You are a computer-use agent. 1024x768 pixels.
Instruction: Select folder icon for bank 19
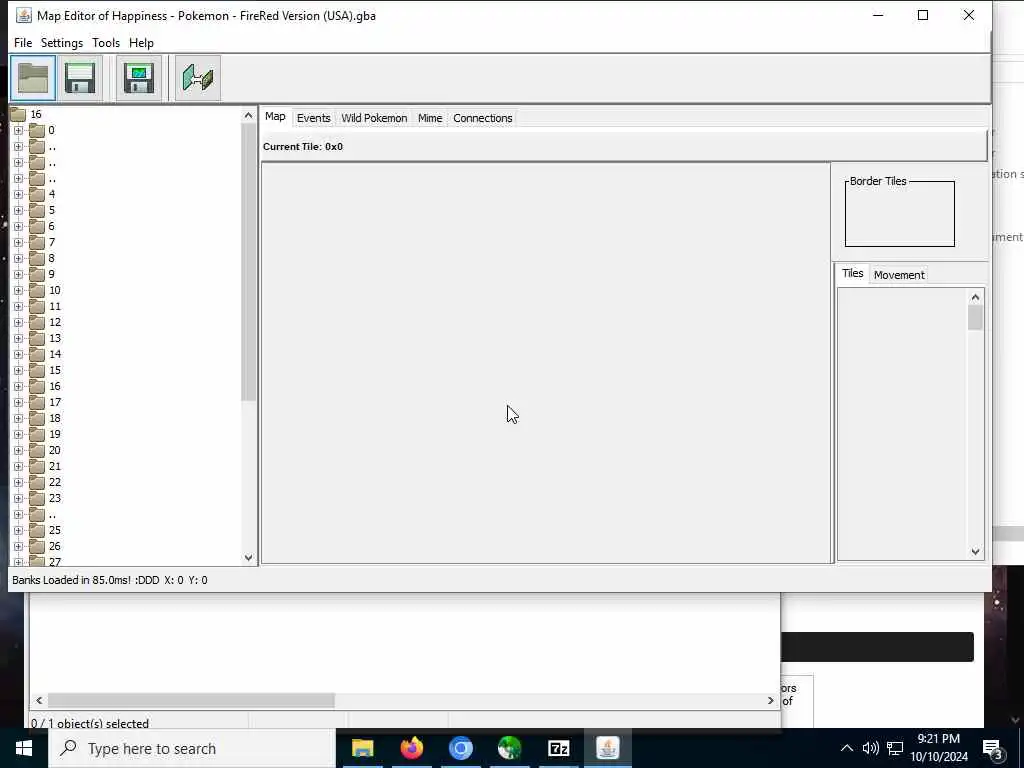click(x=37, y=434)
